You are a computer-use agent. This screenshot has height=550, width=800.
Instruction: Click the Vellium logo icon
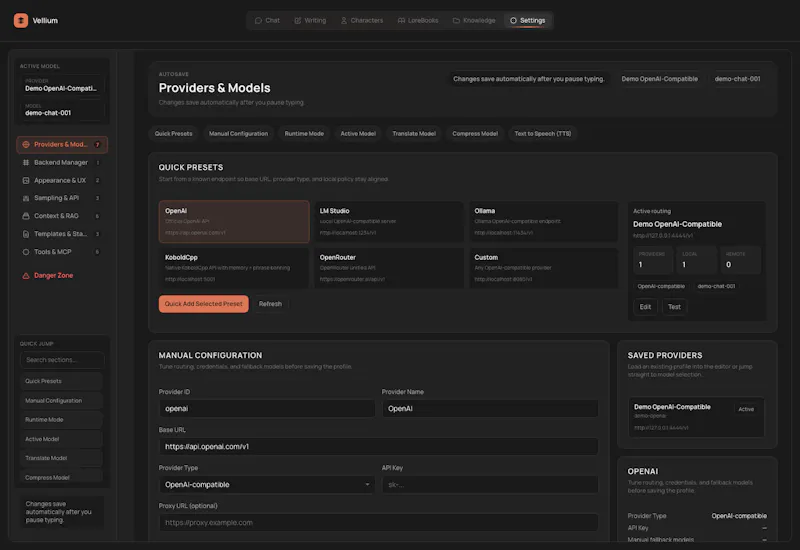pos(21,20)
